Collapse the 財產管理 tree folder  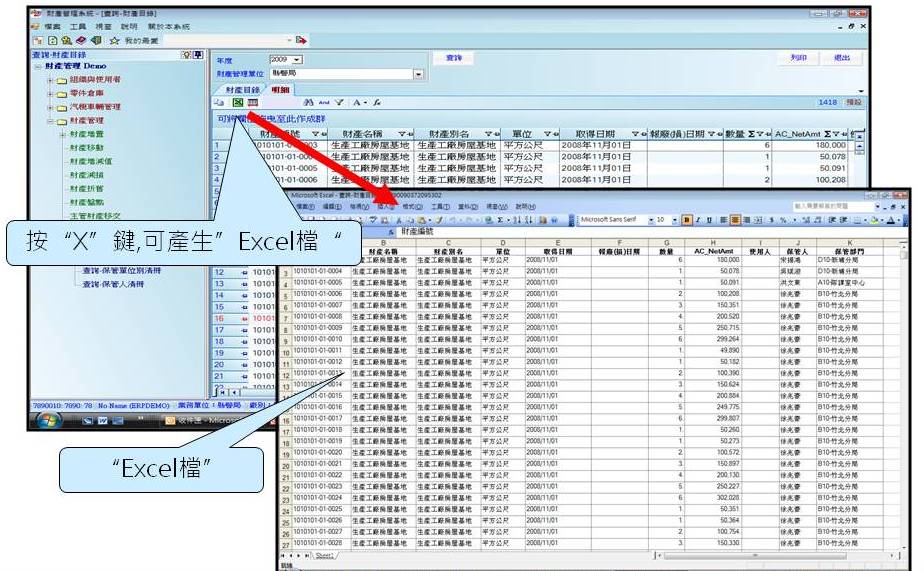pyautogui.click(x=50, y=120)
